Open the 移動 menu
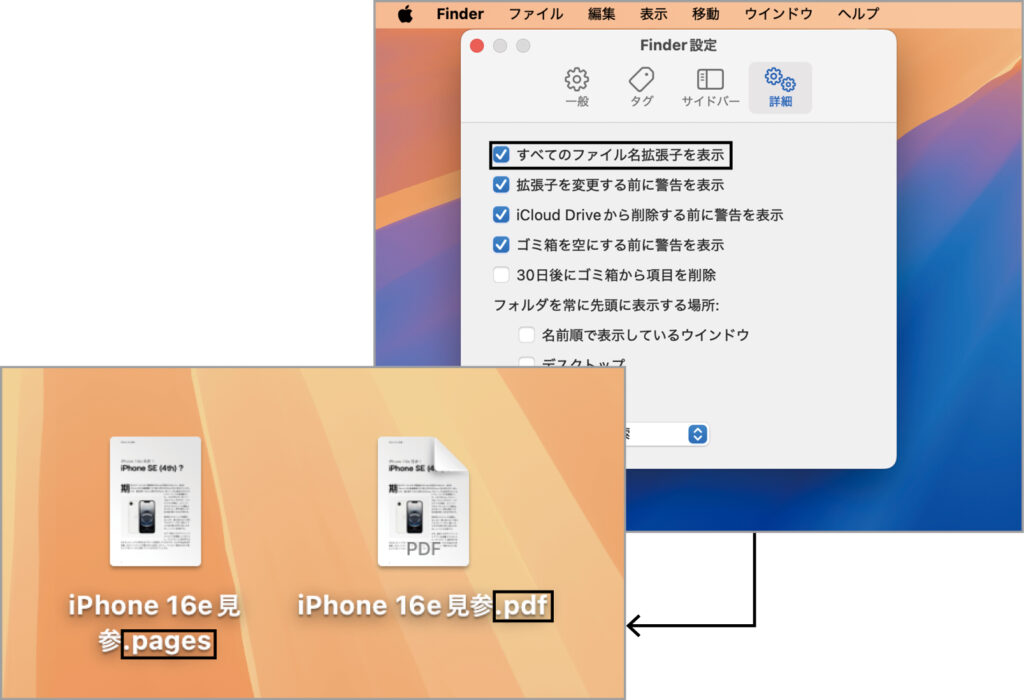 tap(705, 14)
